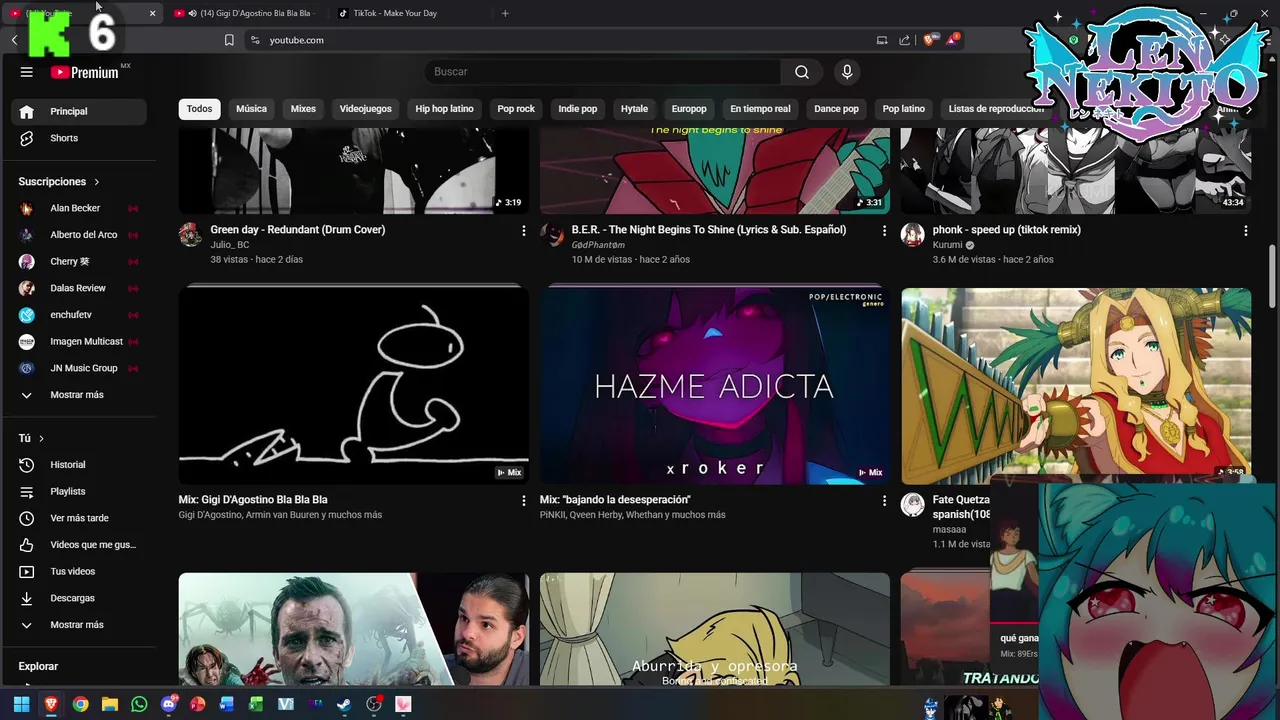Open more options for Mix Gigi D'Agostino
This screenshot has width=1280, height=720.
click(x=523, y=500)
